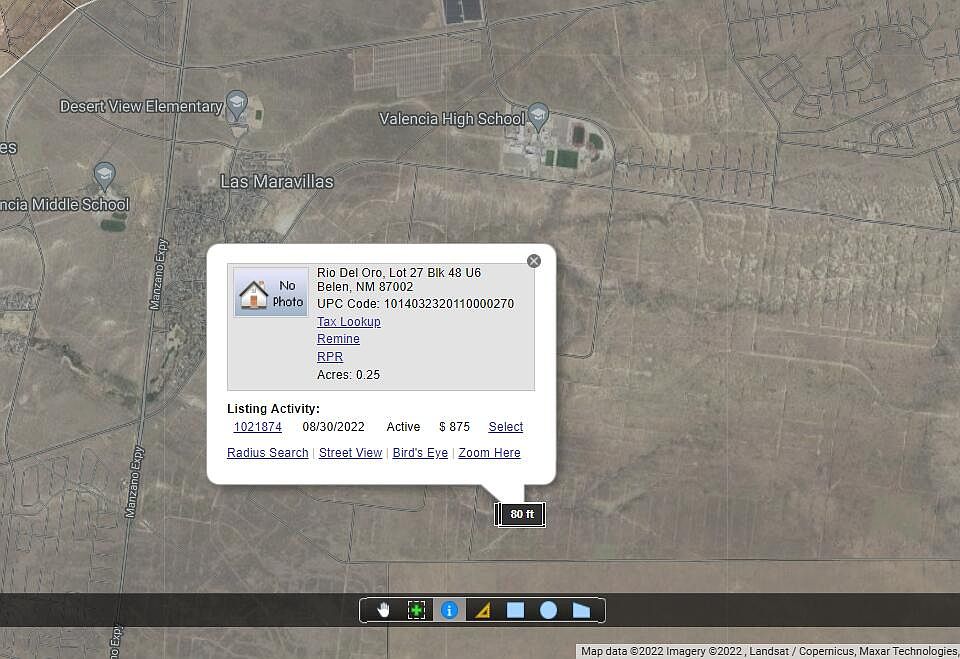Click the Las Maravillas map label
Screen dimensions: 960x659
tap(277, 182)
